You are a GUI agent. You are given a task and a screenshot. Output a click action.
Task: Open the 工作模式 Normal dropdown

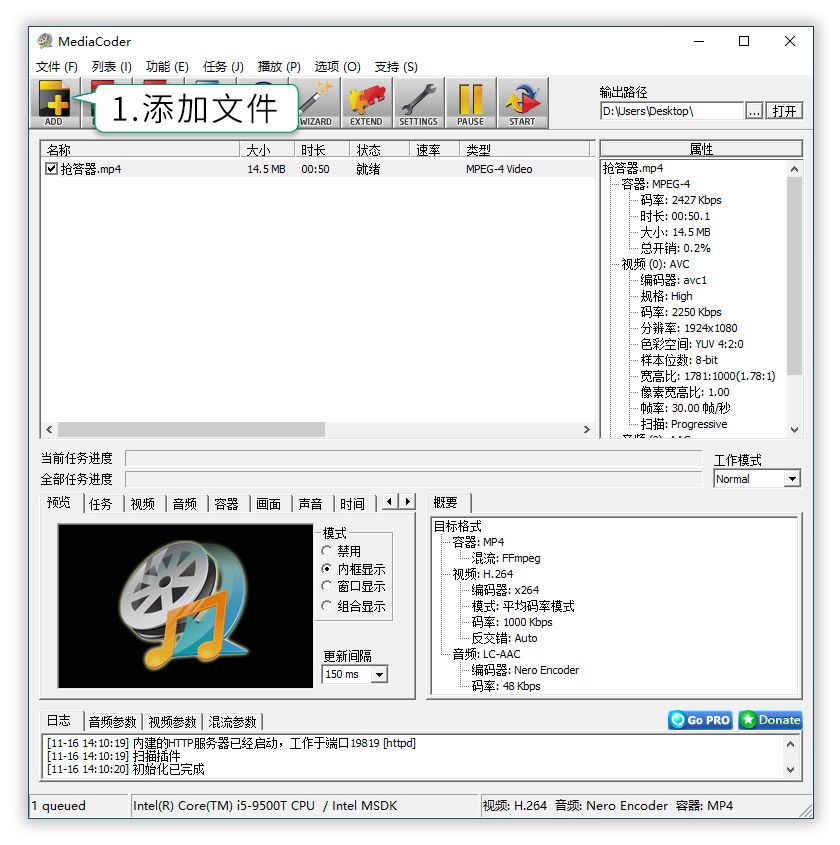pos(757,479)
